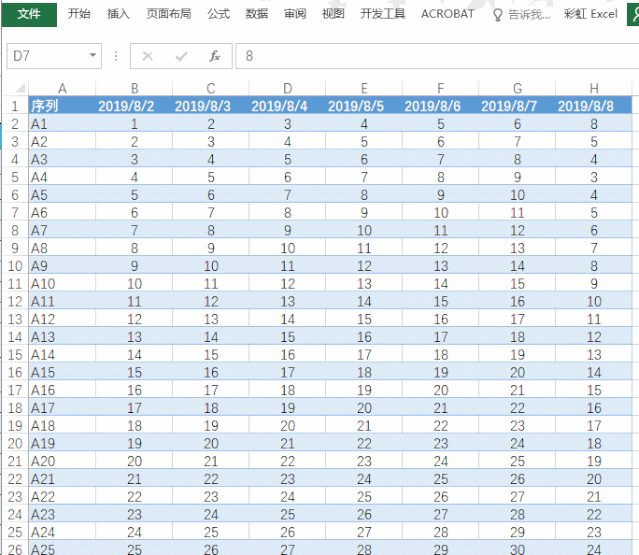Select the 2019/8/7 value 28 in row A23

click(517, 514)
